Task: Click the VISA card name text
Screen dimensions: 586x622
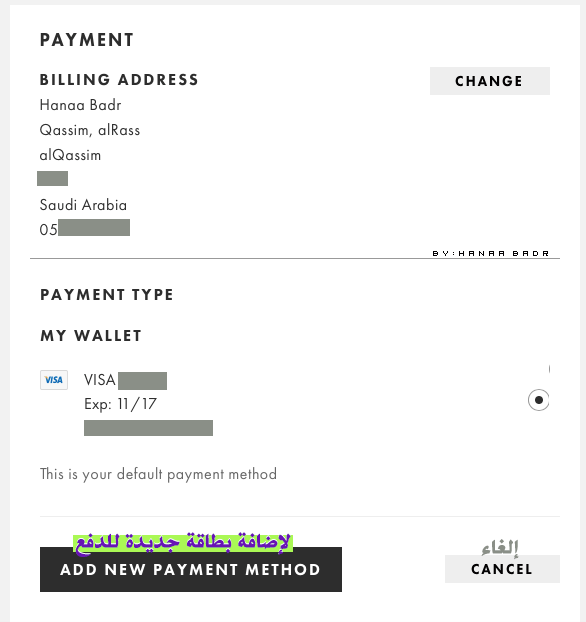Action: (100, 380)
